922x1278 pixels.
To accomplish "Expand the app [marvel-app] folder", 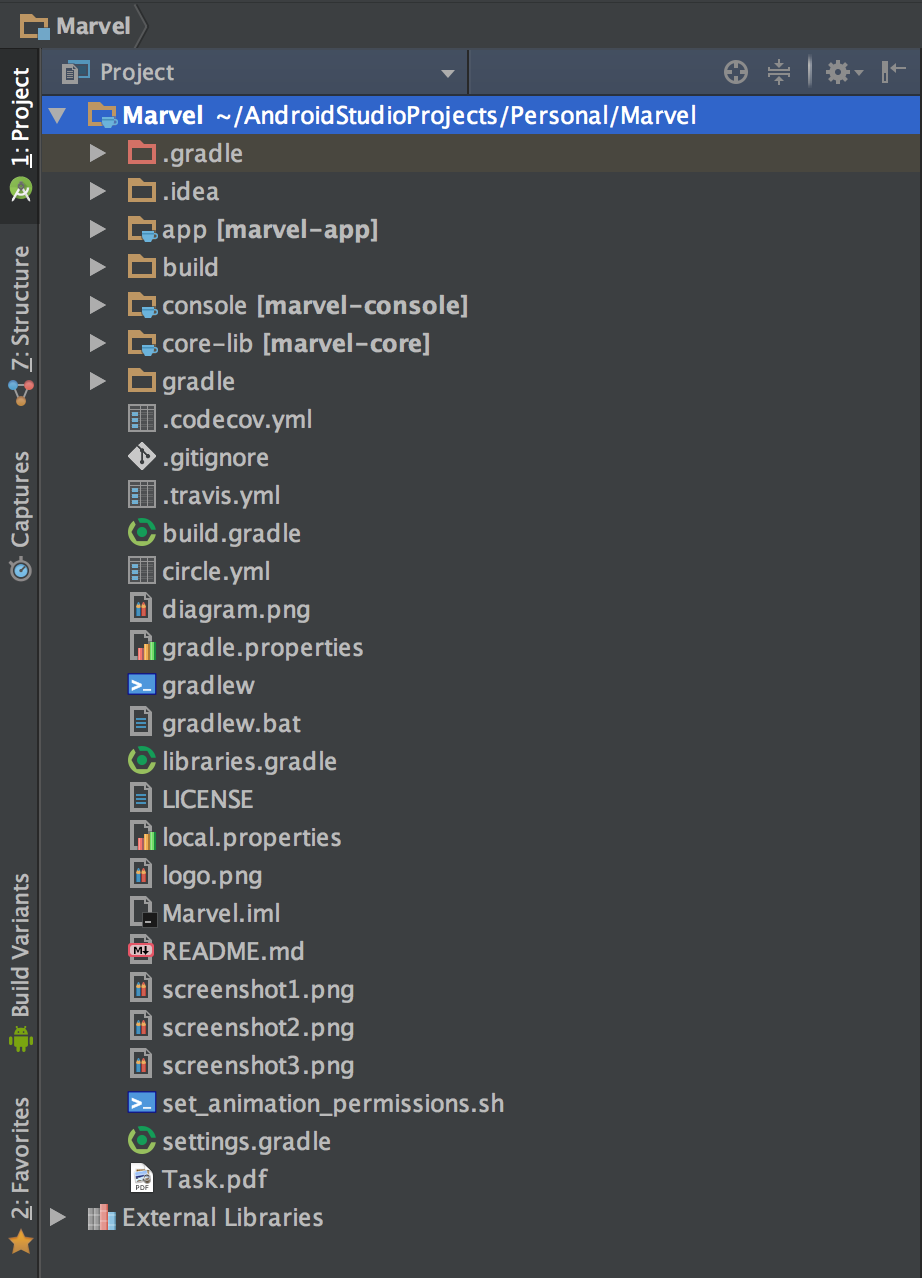I will 97,230.
